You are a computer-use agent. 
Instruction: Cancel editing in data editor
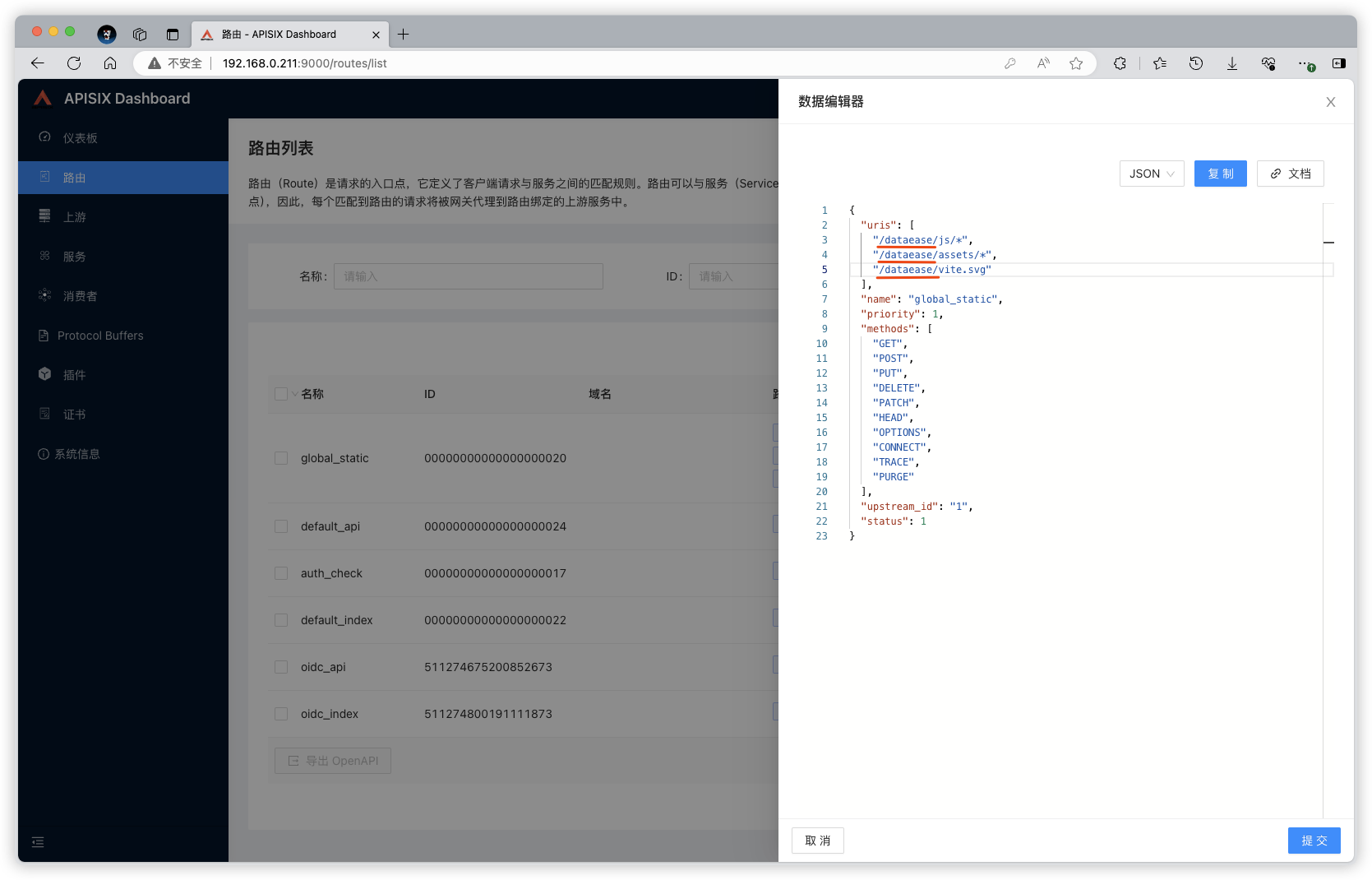[x=817, y=841]
